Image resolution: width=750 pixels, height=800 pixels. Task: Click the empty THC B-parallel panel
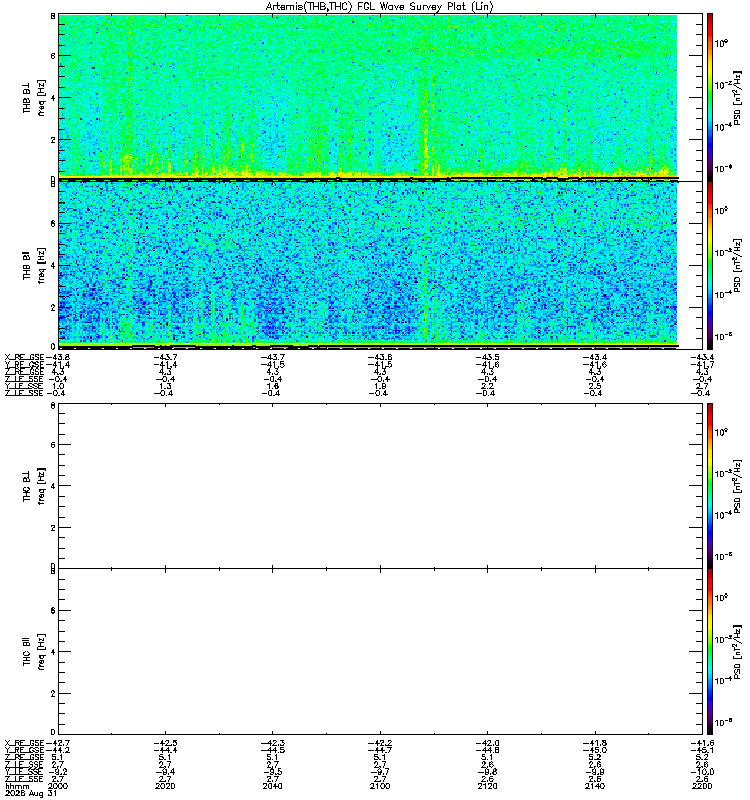click(381, 652)
